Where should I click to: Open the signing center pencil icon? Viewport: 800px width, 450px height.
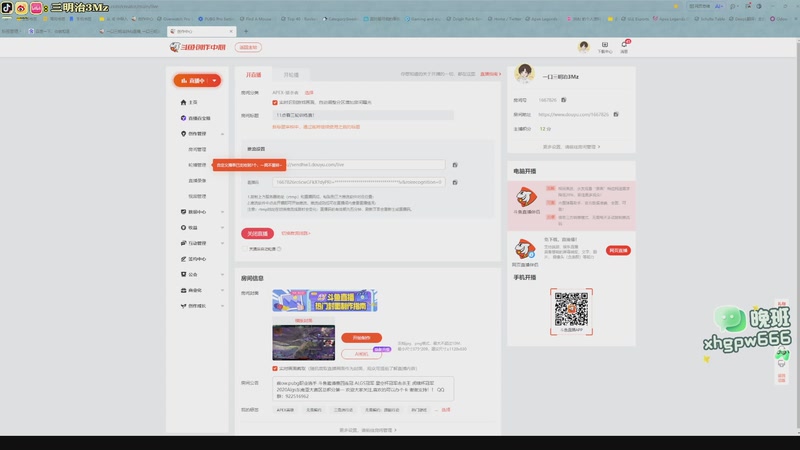pyautogui.click(x=183, y=259)
